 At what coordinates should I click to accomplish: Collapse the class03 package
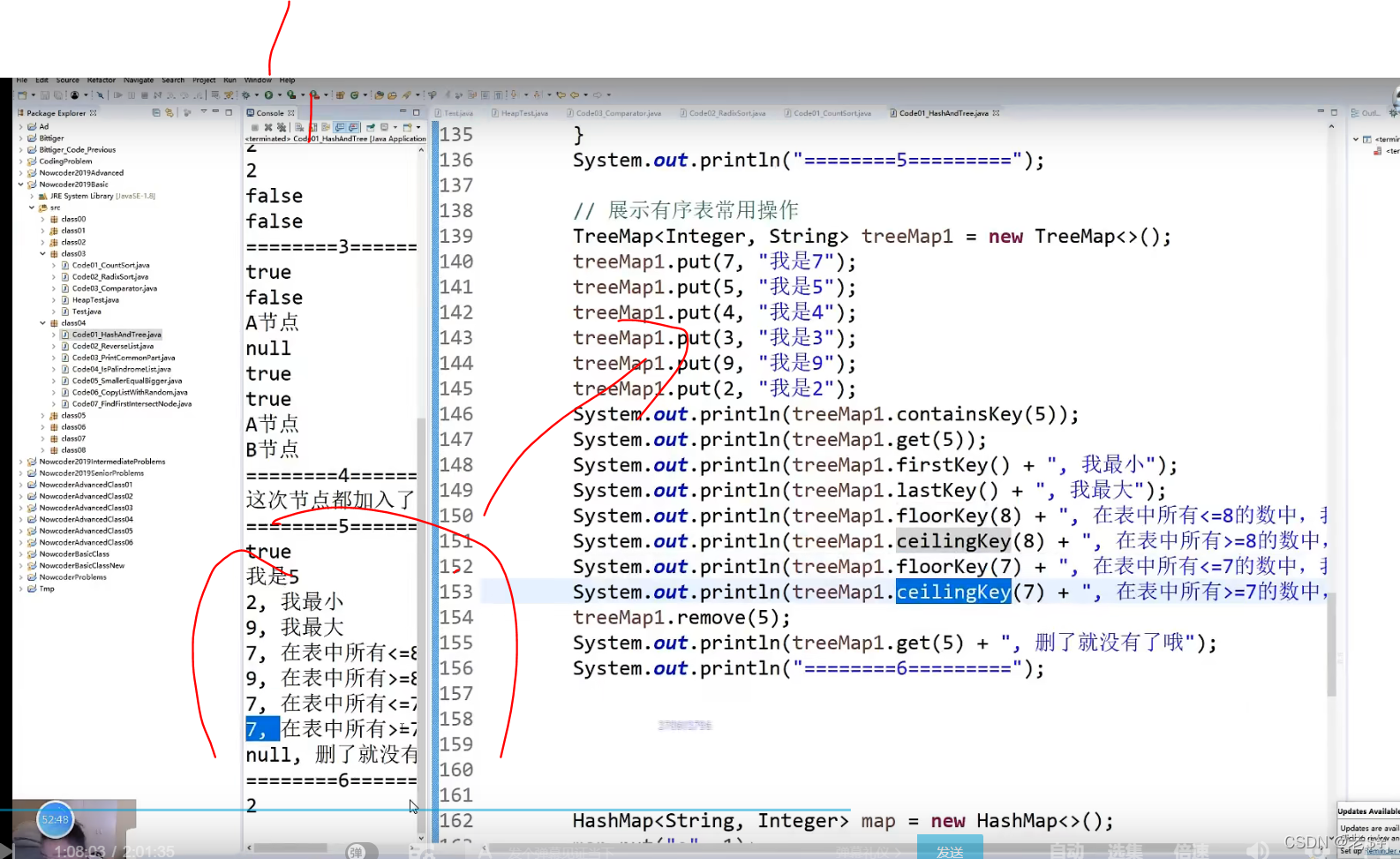42,253
